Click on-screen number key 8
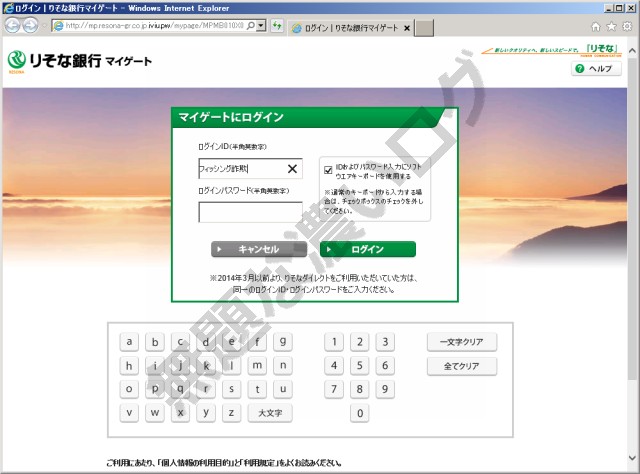Screen dimensions: 640x474 click(x=360, y=389)
